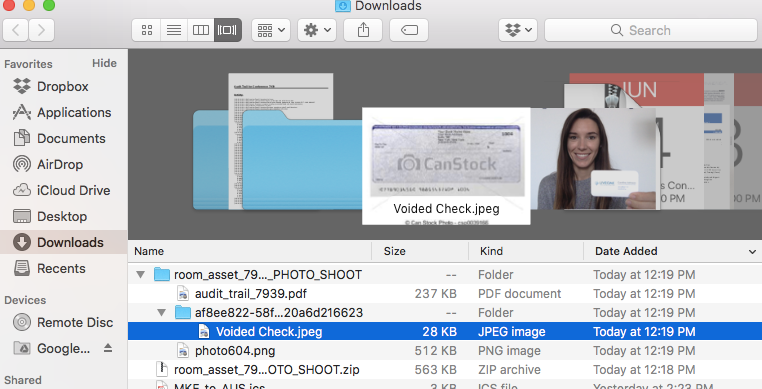Open iCloud Drive in the sidebar
This screenshot has height=389, width=762.
click(x=63, y=191)
